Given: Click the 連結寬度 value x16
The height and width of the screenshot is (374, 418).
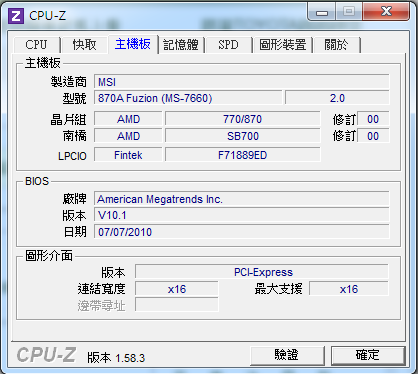Looking at the screenshot, I should 177,289.
